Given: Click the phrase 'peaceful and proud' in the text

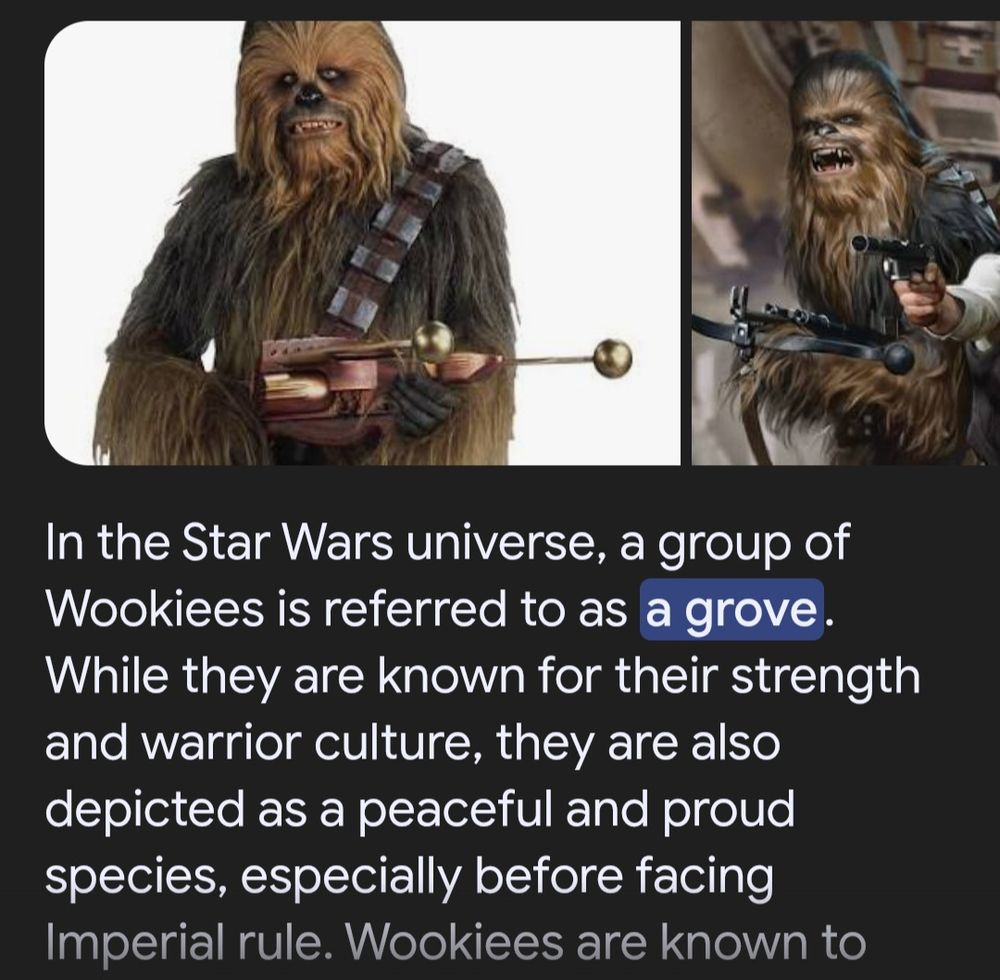Looking at the screenshot, I should tap(576, 808).
